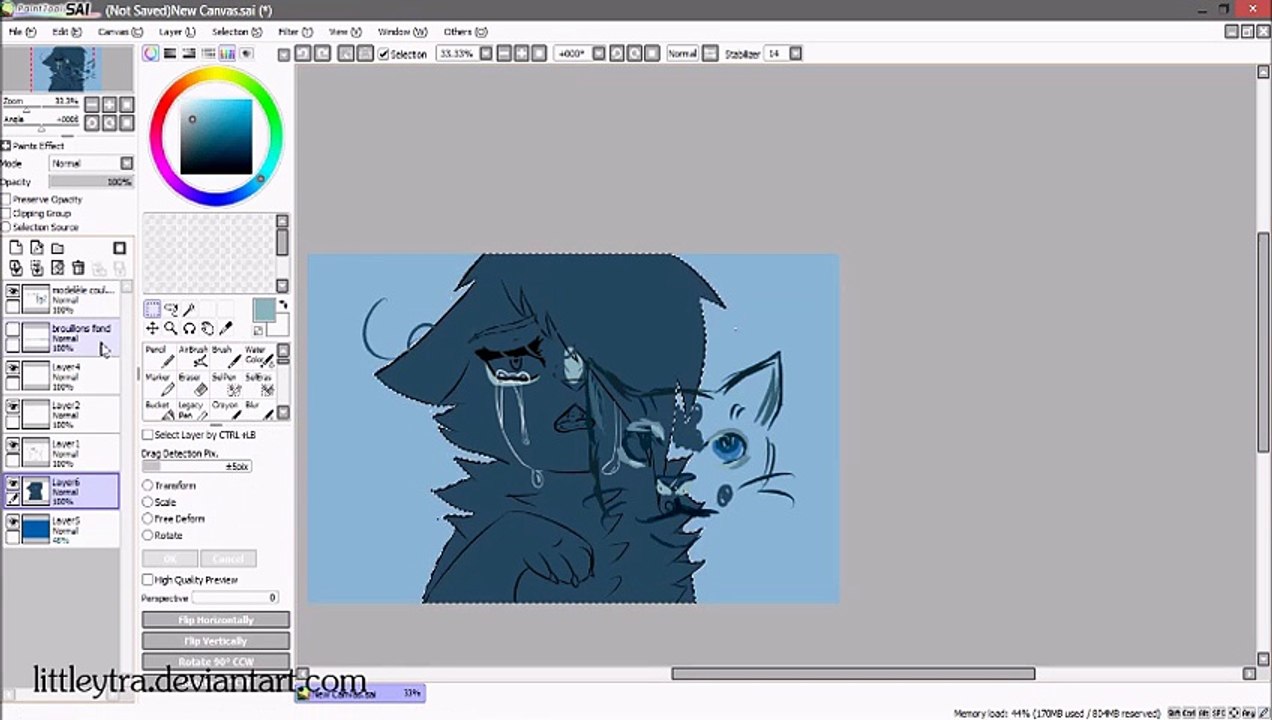Screen dimensions: 1272x720
Task: Enable Clipping Group checkbox
Action: tap(6, 213)
